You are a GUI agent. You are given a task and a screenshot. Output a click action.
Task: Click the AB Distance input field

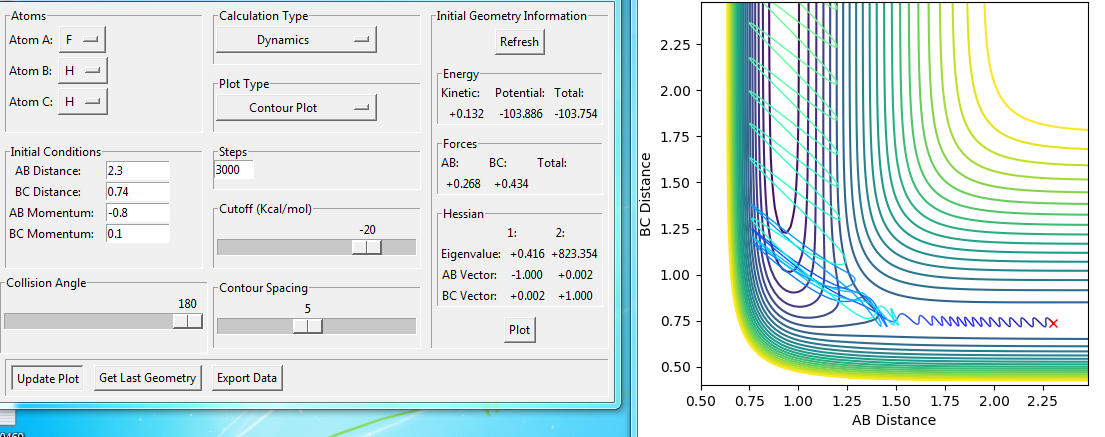(137, 171)
